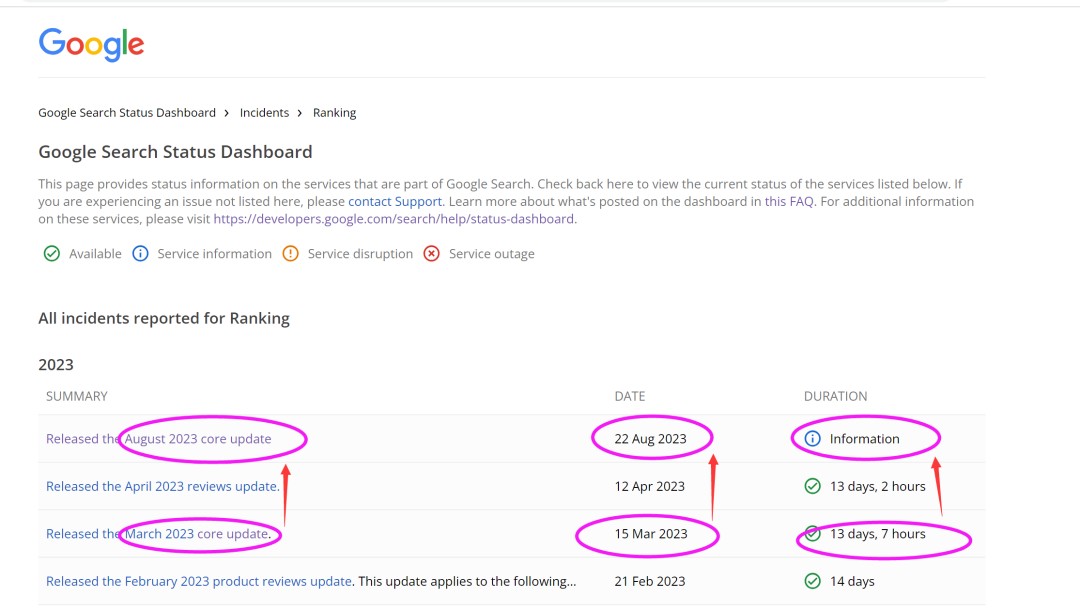Click the red Service outage legend icon
This screenshot has width=1080, height=611.
(x=431, y=254)
